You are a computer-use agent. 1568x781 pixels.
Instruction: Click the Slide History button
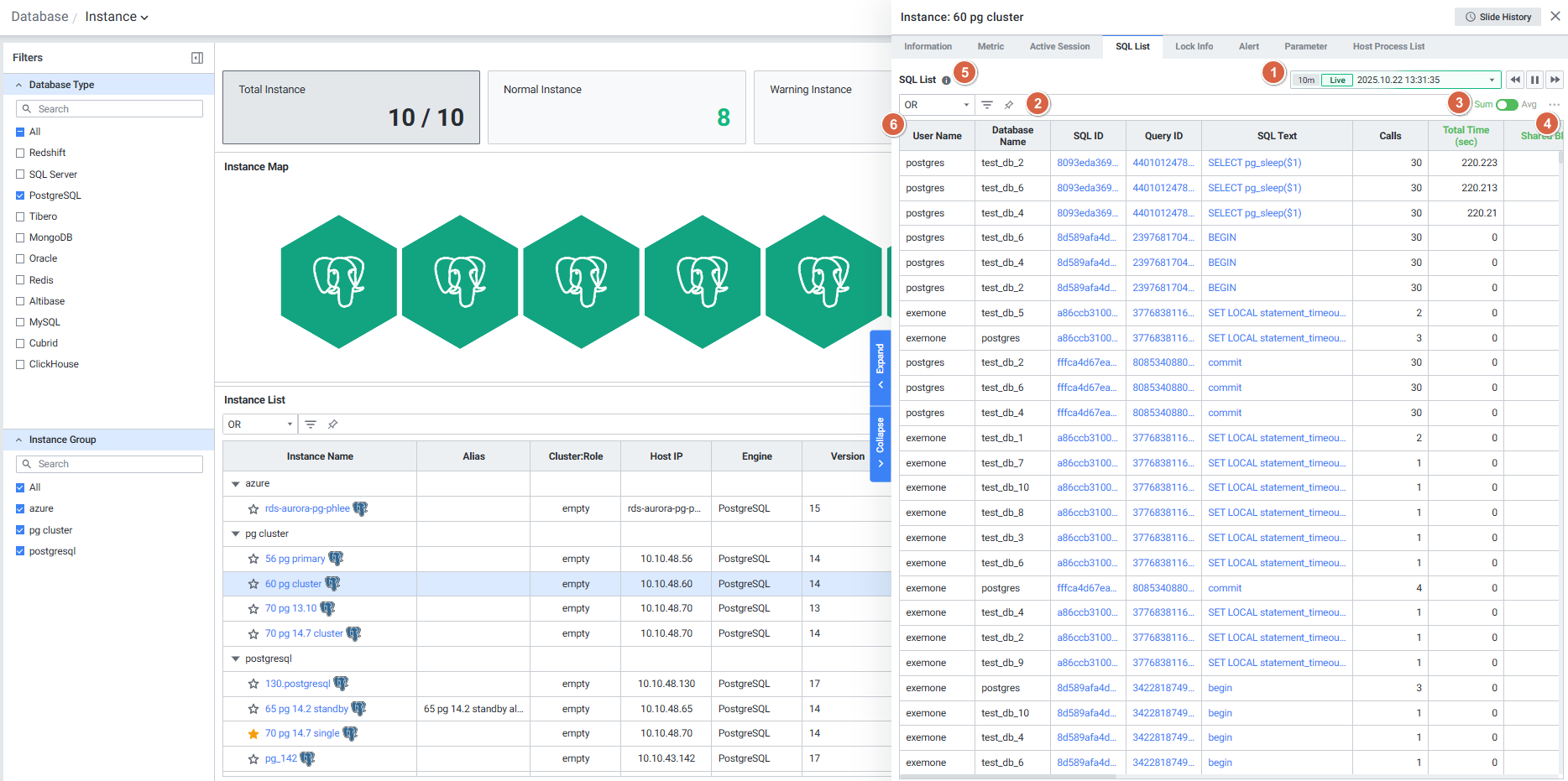(x=1498, y=17)
